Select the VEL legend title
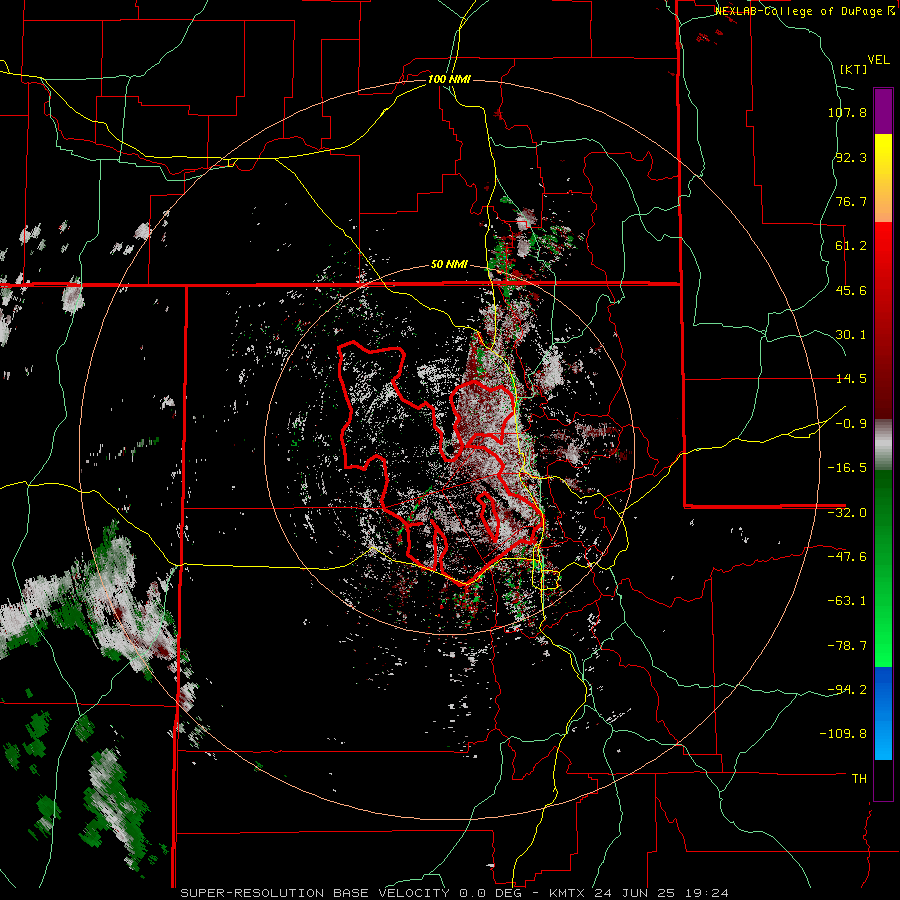This screenshot has height=900, width=900. (878, 60)
